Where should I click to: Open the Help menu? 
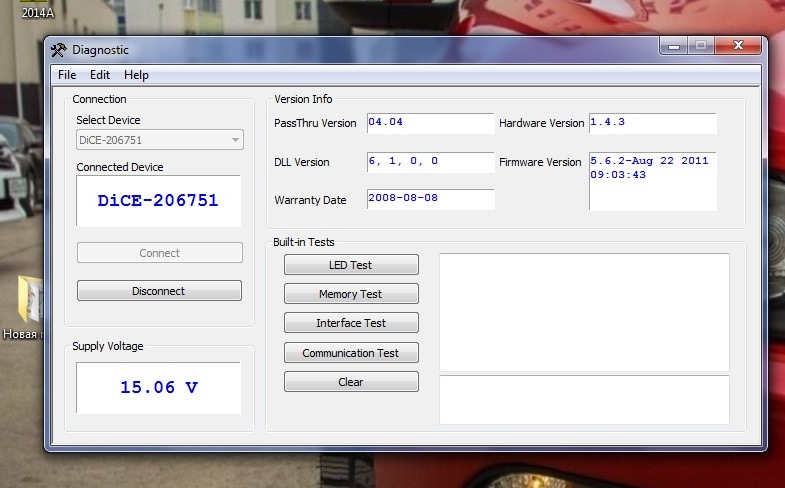coord(136,75)
